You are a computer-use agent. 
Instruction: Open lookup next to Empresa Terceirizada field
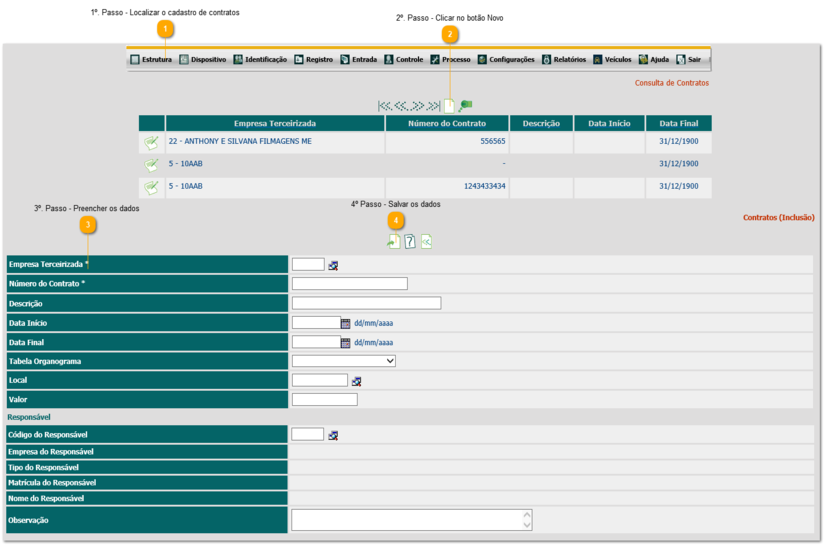(x=333, y=266)
